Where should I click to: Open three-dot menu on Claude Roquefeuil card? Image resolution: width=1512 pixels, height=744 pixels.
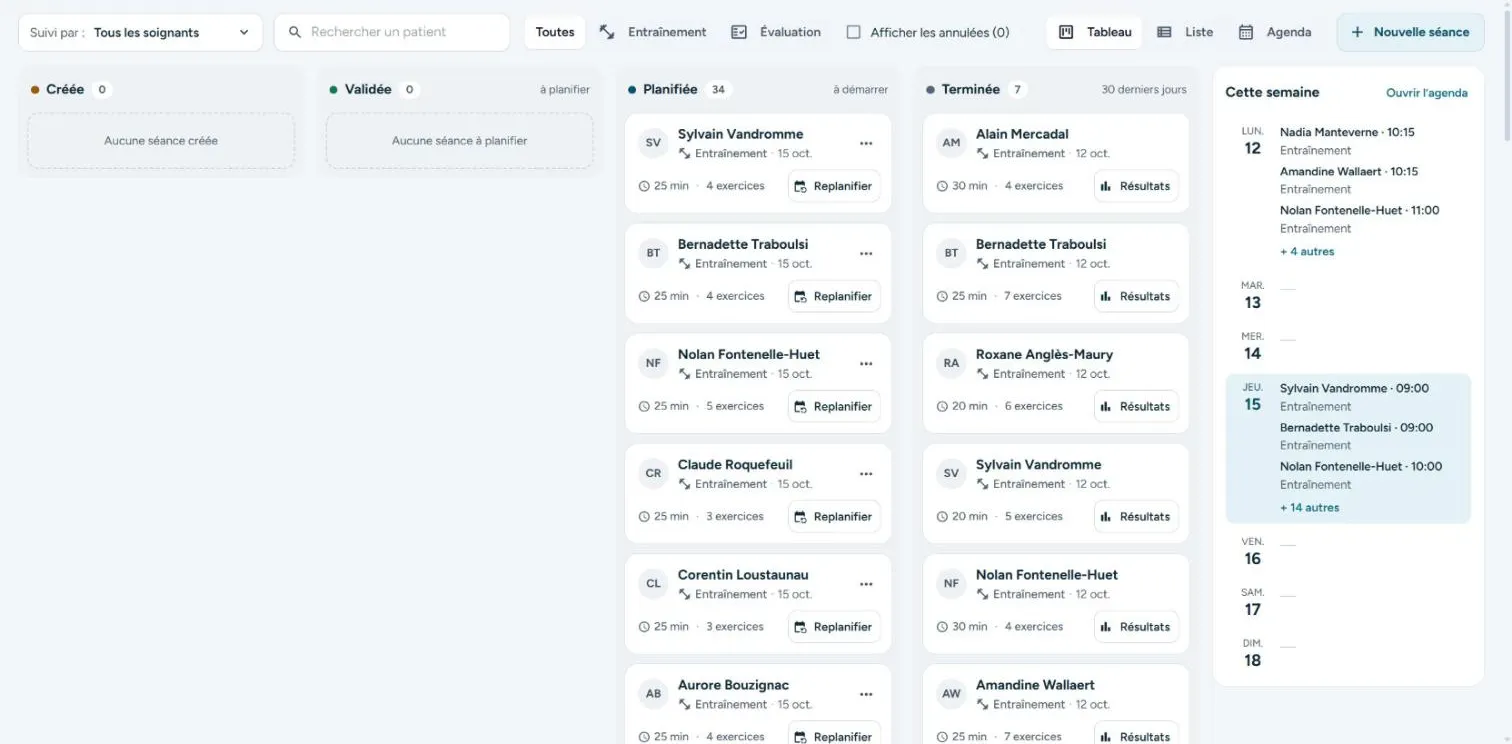[866, 473]
